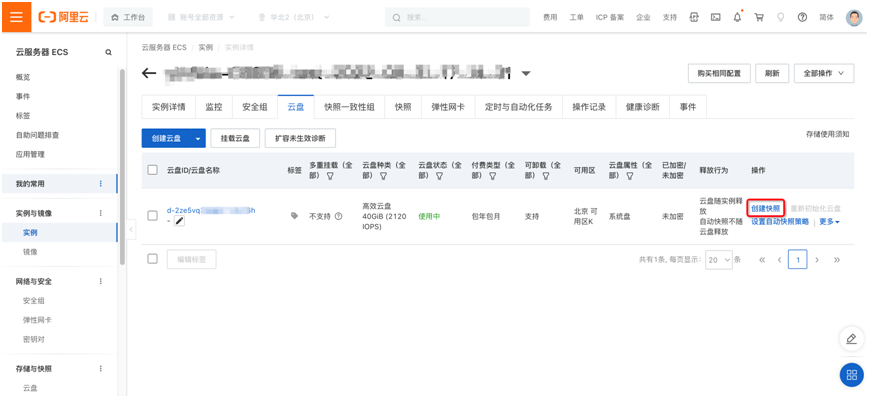Click the 设置自动快照策略 link
Screen dimensions: 869x398
click(780, 222)
